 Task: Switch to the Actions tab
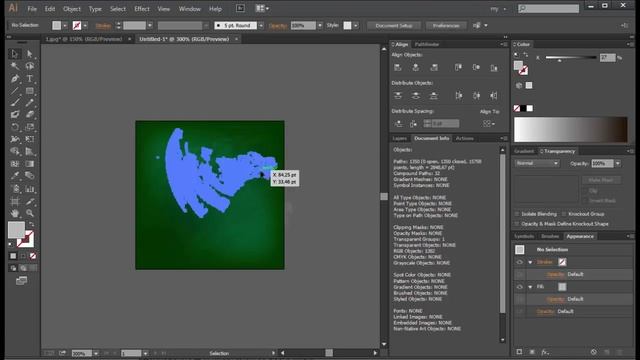[x=464, y=138]
